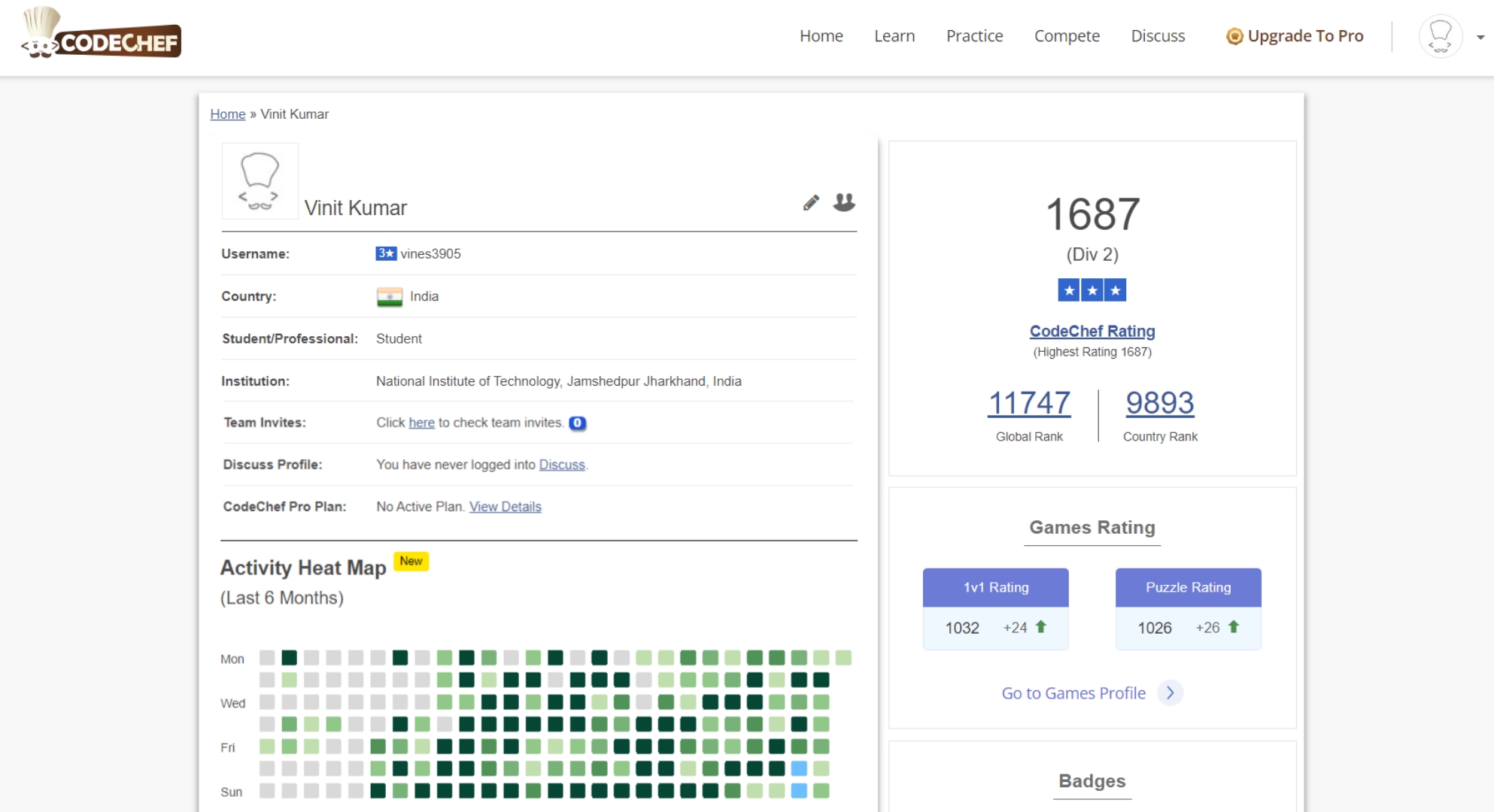Click the institution text NIT Jamshedpur
The image size is (1494, 812).
[x=559, y=381]
